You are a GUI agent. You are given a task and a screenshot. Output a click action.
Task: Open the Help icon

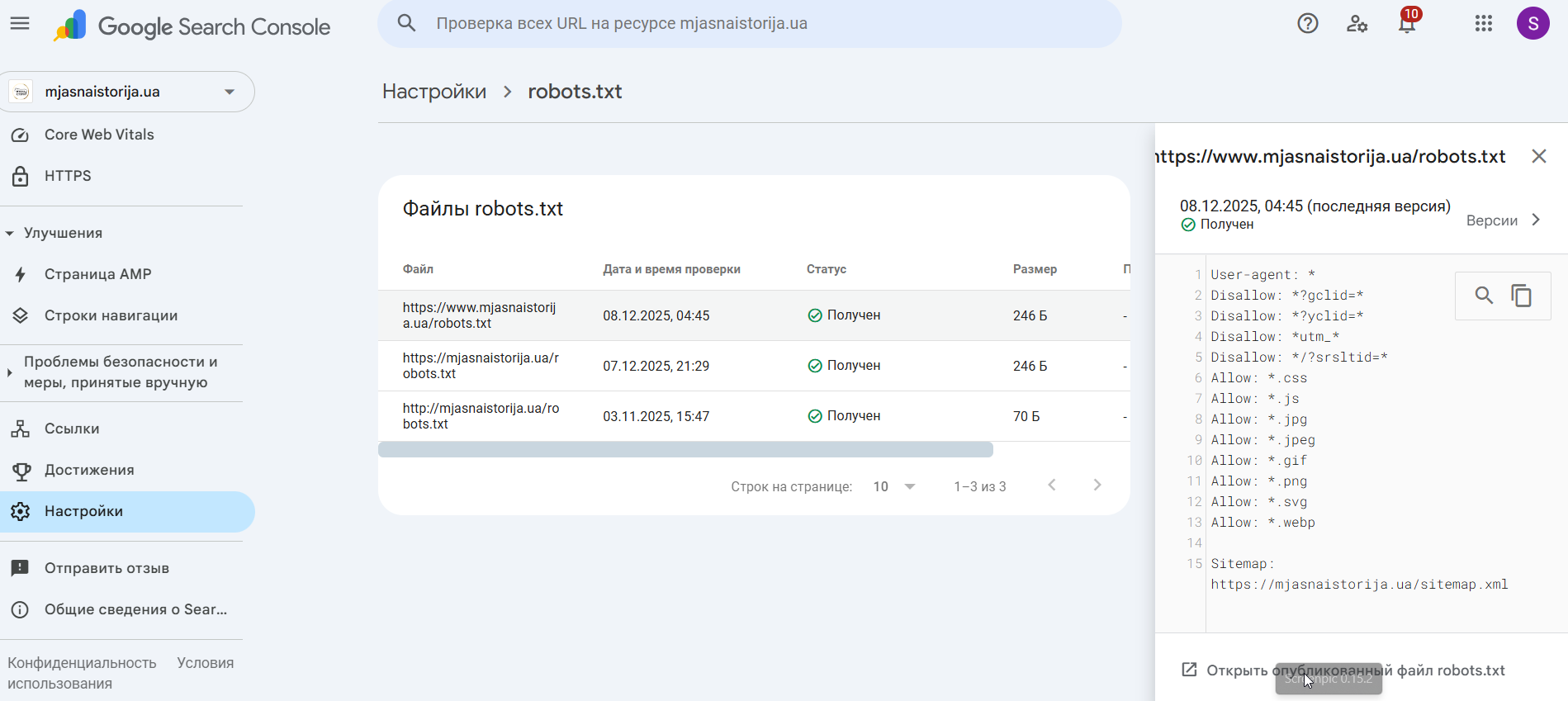tap(1308, 24)
